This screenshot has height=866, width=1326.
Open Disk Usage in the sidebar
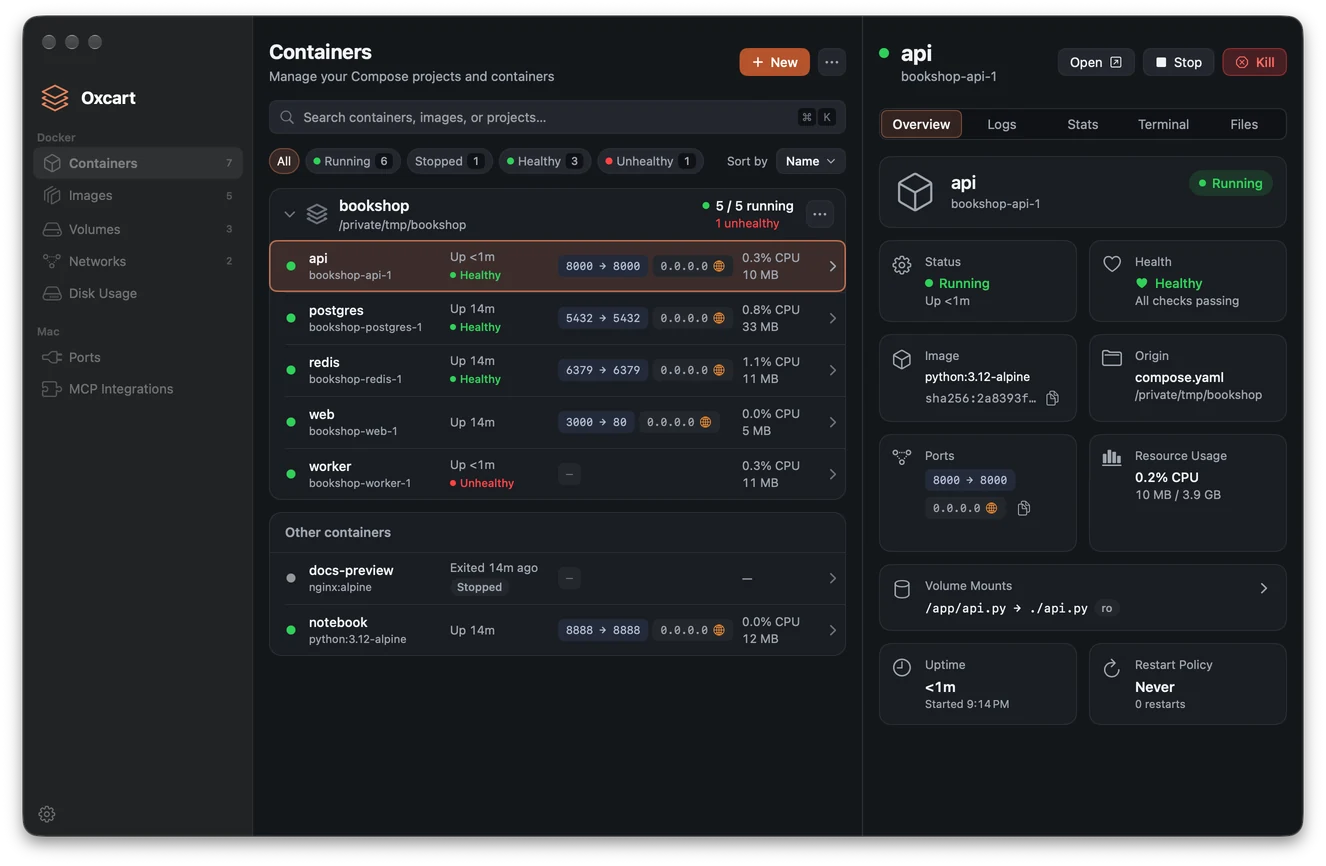pos(138,293)
